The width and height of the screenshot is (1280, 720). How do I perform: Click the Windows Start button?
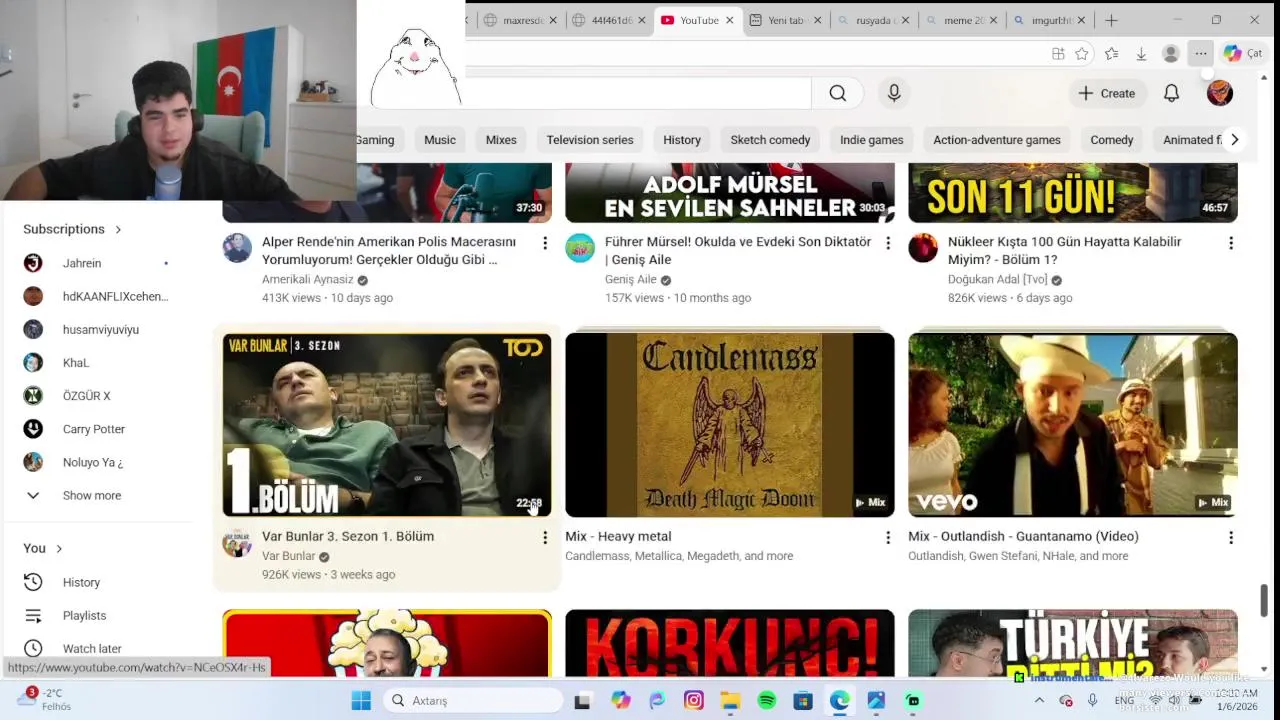361,701
